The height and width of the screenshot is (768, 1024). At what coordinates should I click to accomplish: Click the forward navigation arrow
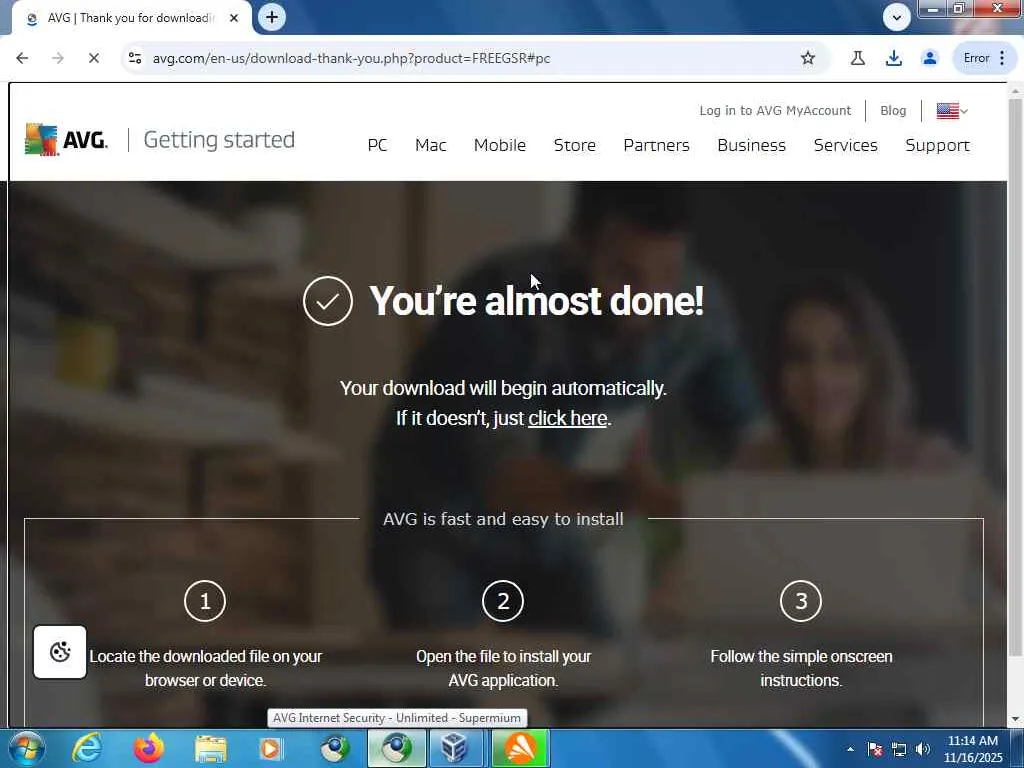[x=58, y=58]
